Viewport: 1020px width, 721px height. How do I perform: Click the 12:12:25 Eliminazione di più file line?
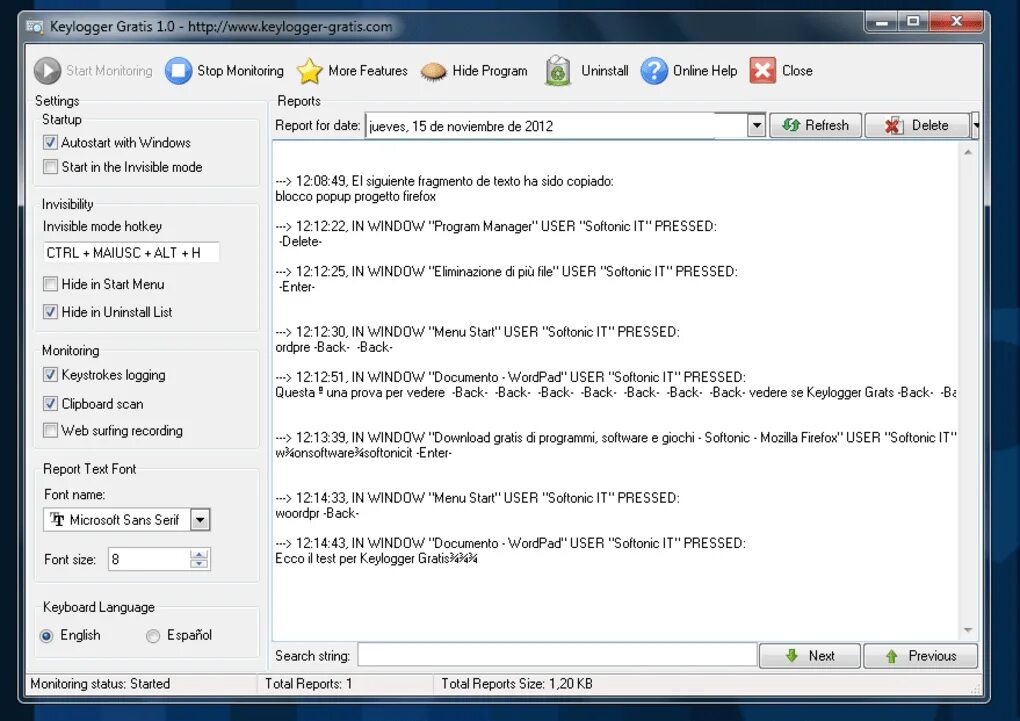point(506,271)
